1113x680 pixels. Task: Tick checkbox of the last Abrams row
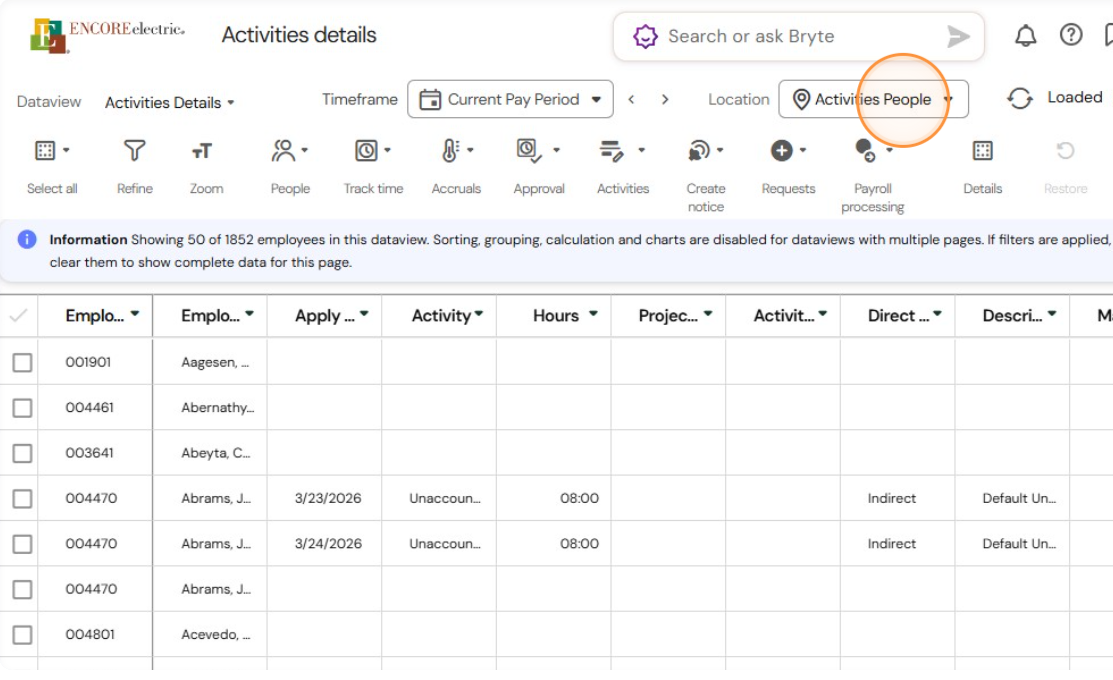coord(23,590)
